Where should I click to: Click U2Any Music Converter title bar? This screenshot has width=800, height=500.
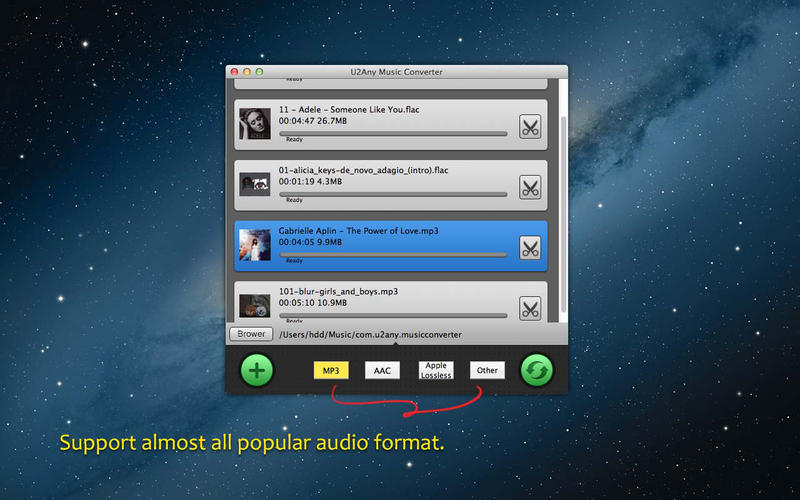[396, 72]
